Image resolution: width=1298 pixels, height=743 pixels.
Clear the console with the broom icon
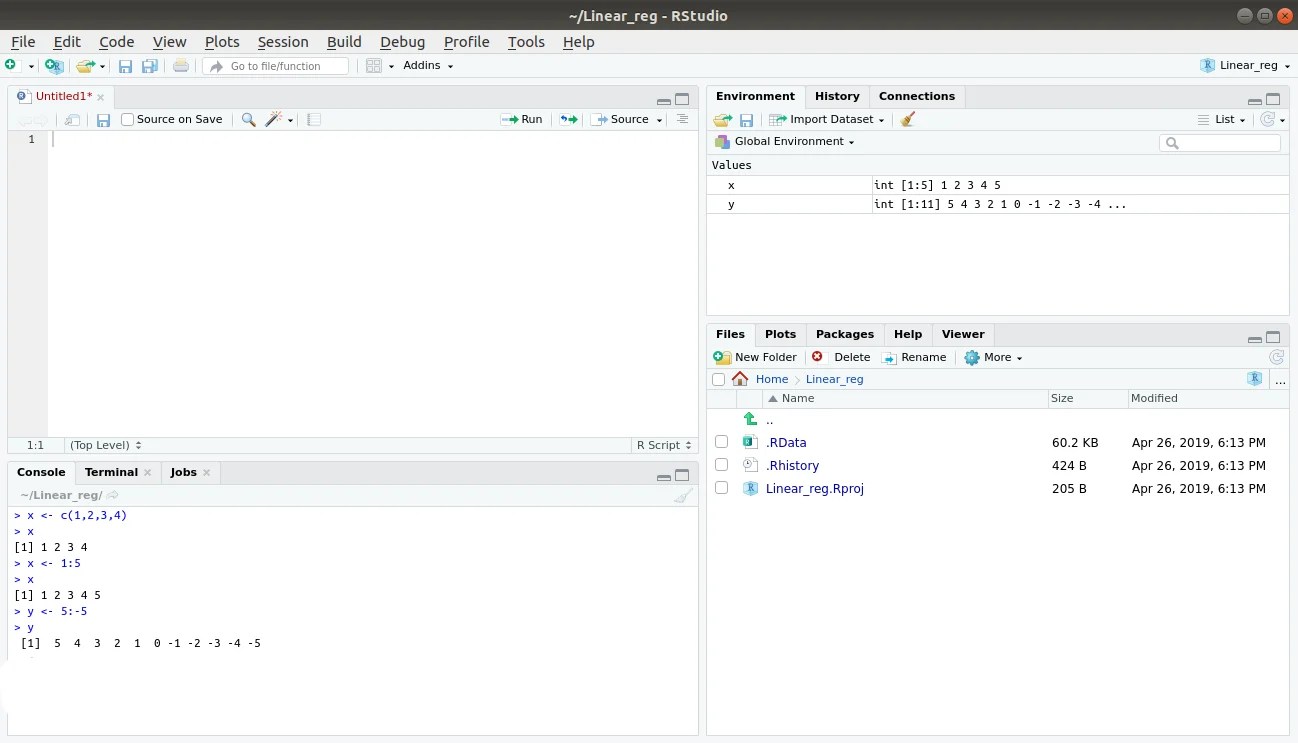(683, 496)
